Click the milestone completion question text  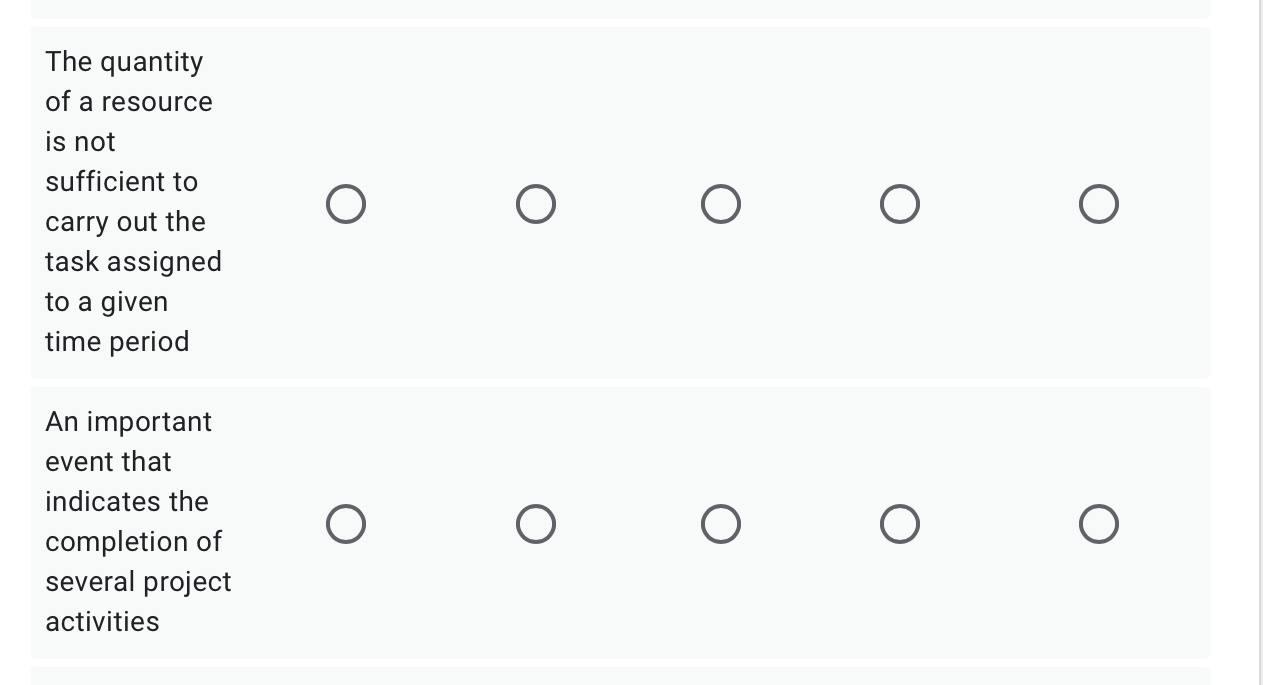click(138, 521)
